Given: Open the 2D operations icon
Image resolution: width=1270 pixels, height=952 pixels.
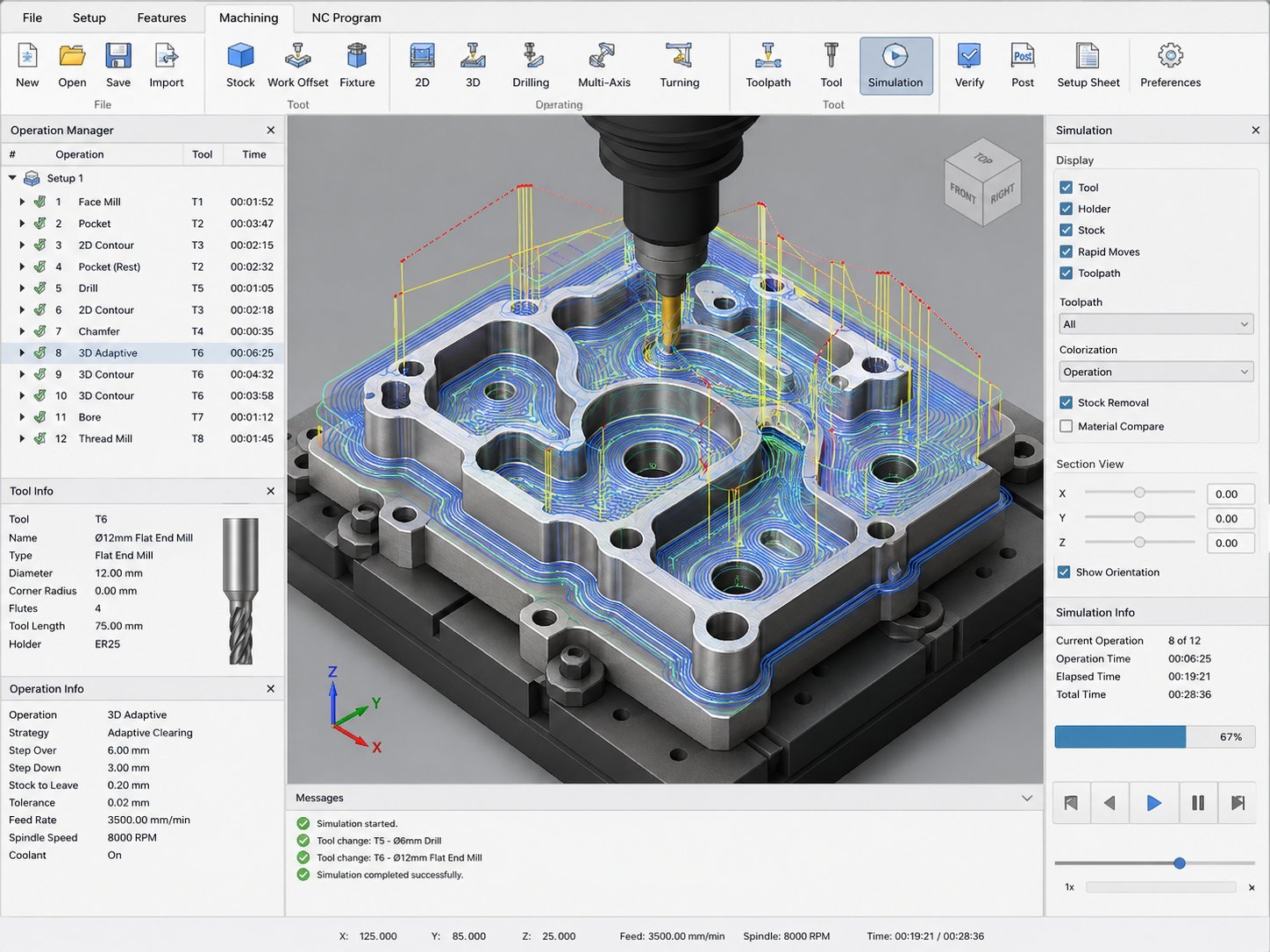Looking at the screenshot, I should pyautogui.click(x=422, y=57).
